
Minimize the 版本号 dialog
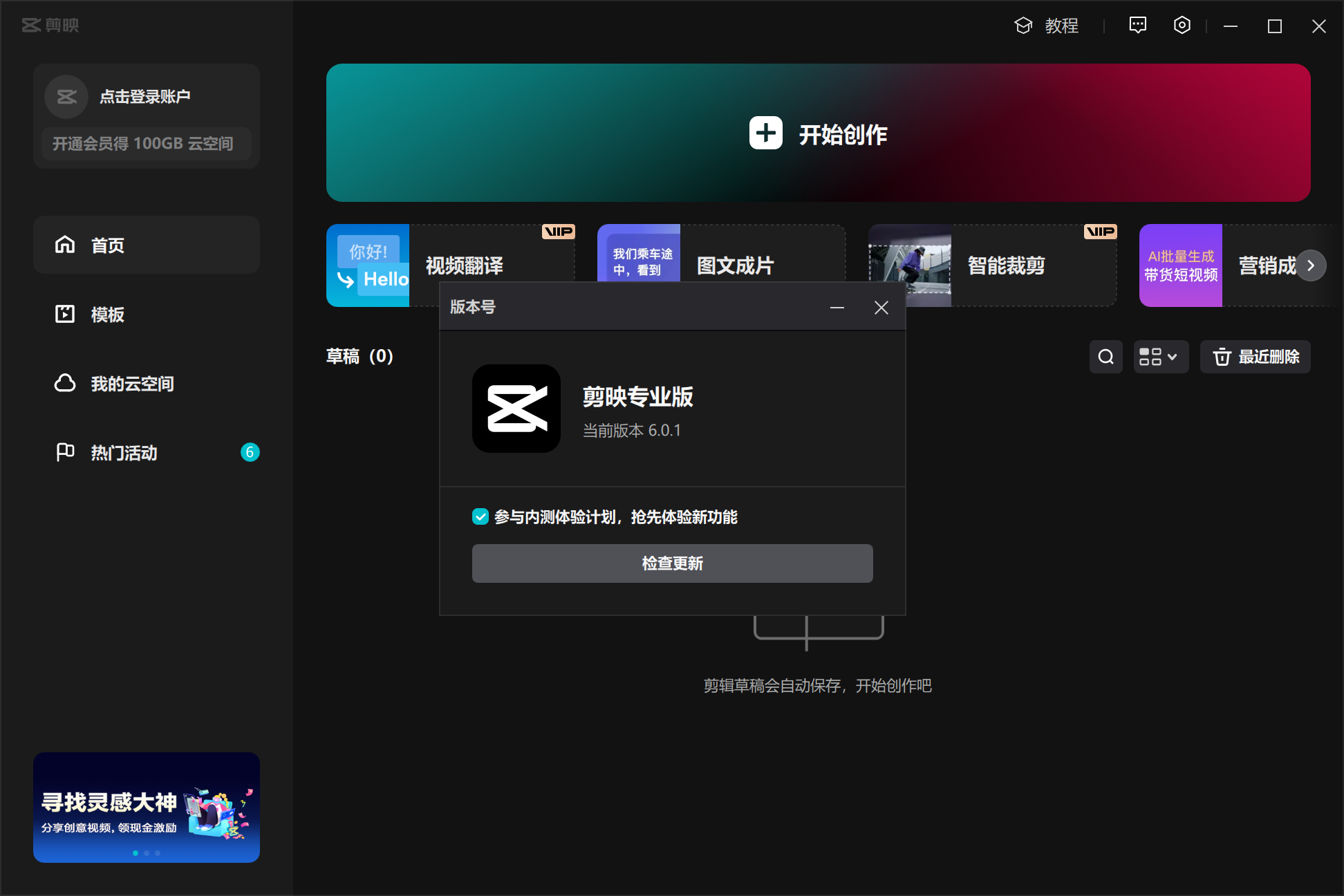[x=837, y=308]
